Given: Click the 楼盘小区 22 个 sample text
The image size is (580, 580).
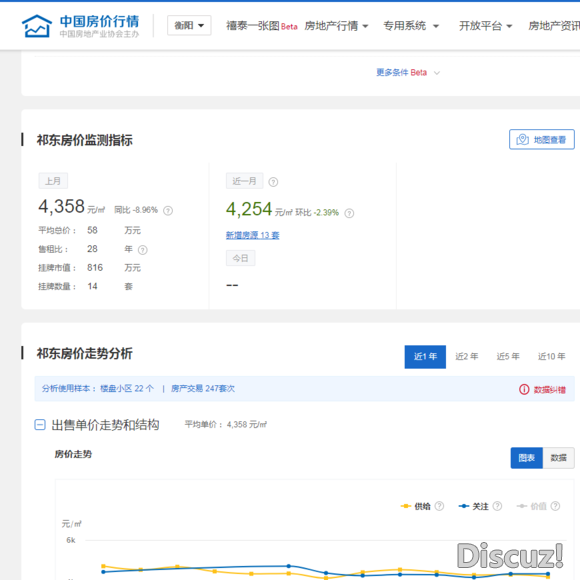Looking at the screenshot, I should [127, 389].
